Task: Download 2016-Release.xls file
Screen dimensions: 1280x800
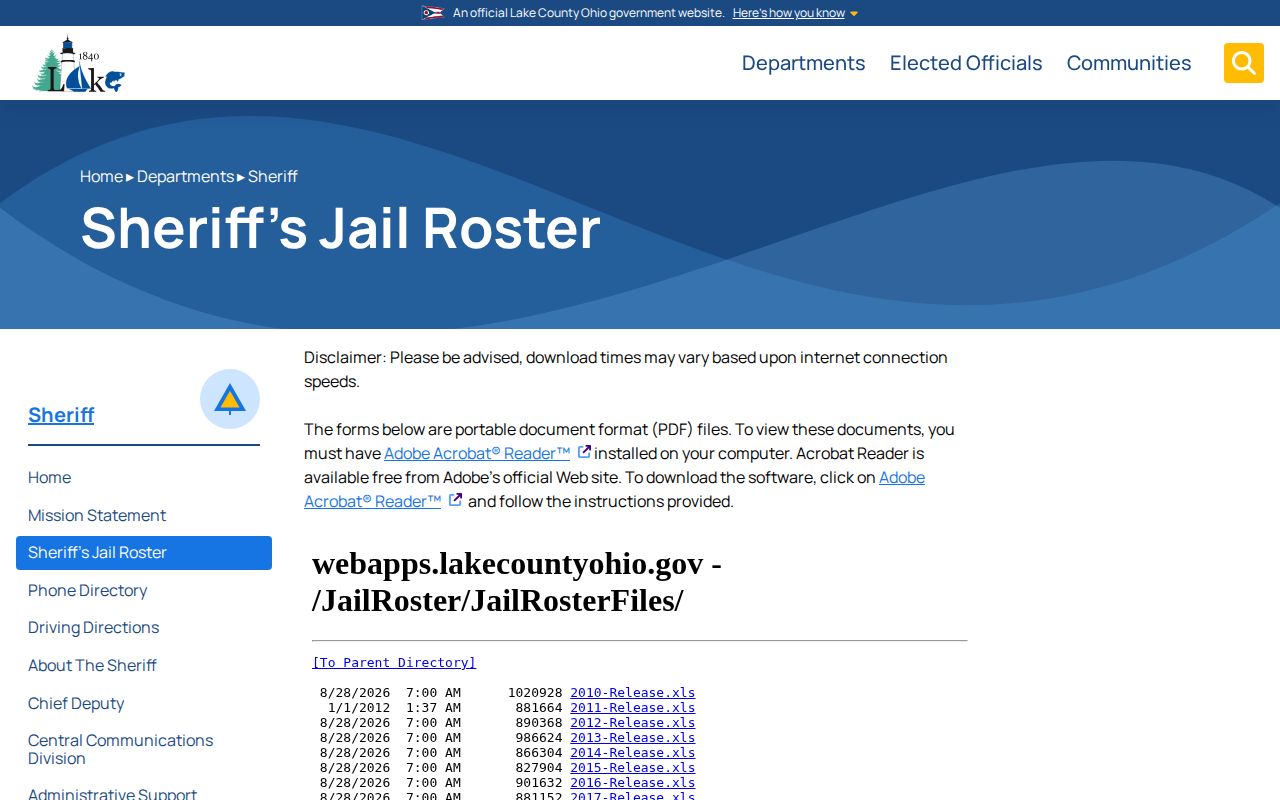Action: pyautogui.click(x=632, y=783)
